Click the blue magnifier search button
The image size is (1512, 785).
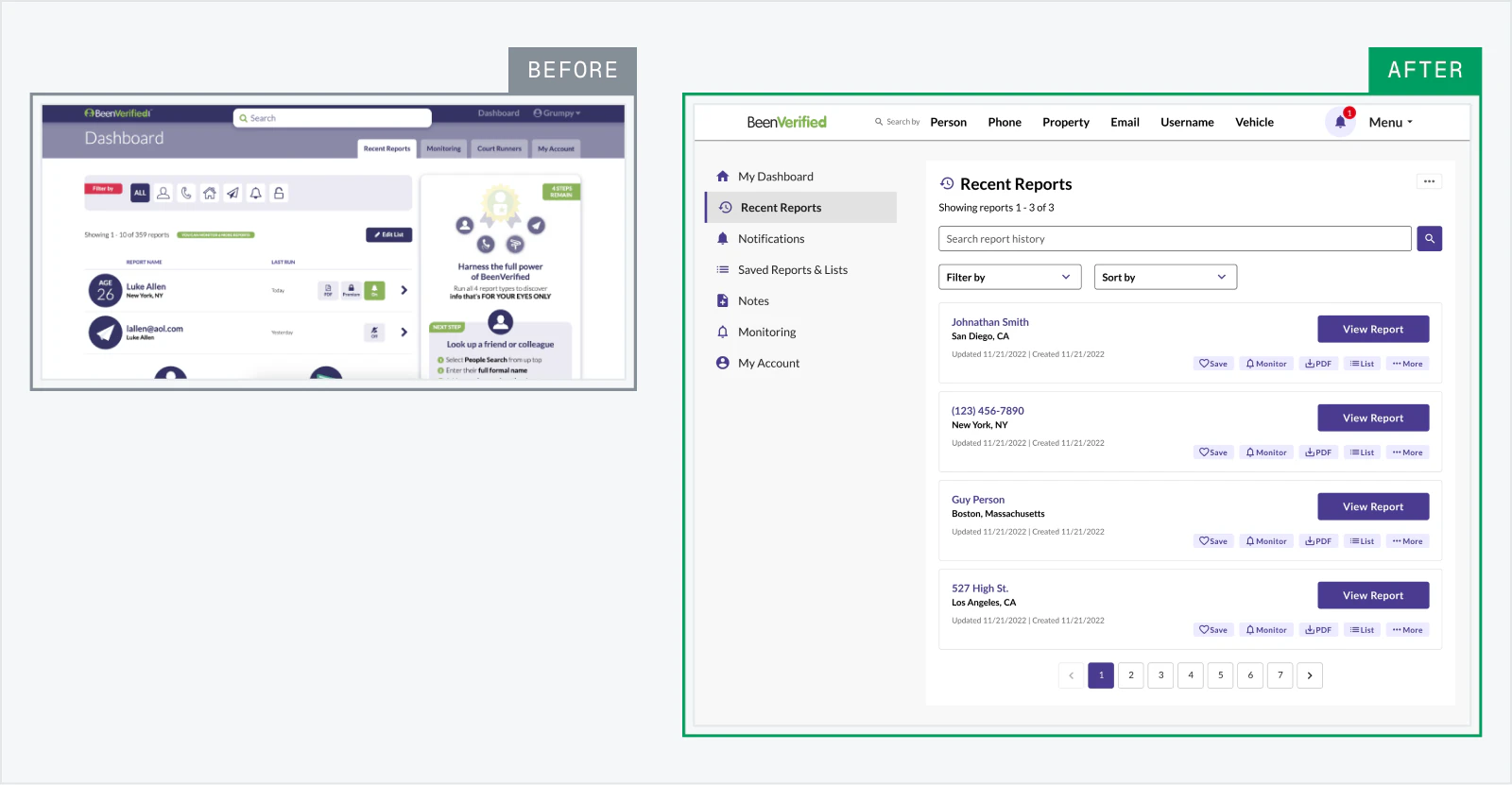coord(1429,239)
